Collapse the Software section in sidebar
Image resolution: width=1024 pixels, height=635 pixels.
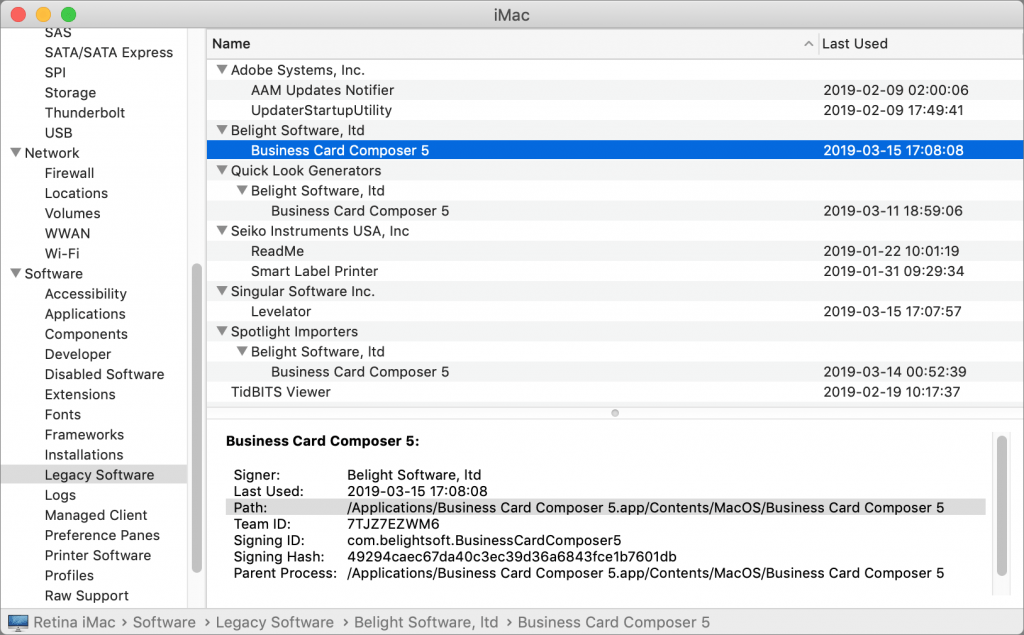[16, 273]
